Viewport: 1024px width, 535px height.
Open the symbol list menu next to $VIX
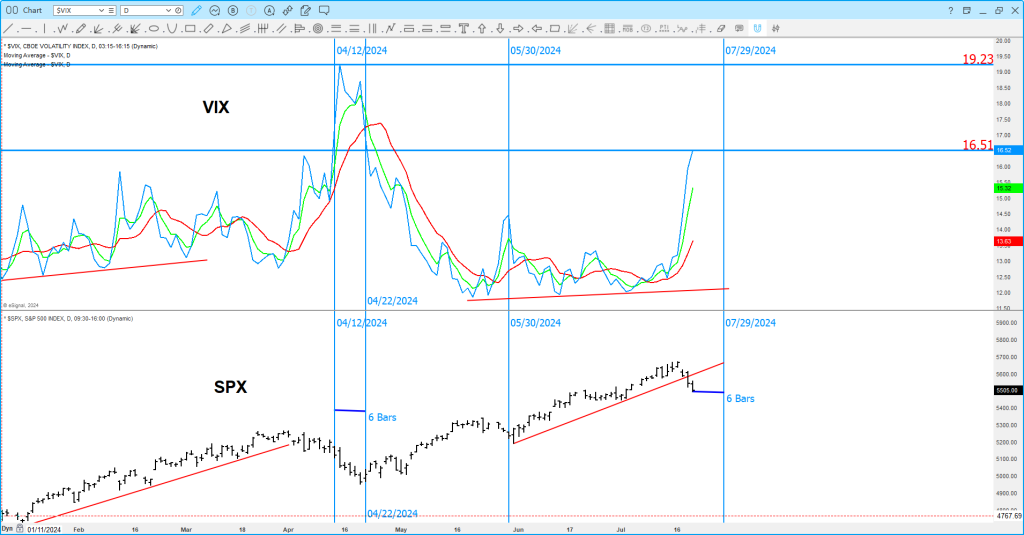point(112,10)
